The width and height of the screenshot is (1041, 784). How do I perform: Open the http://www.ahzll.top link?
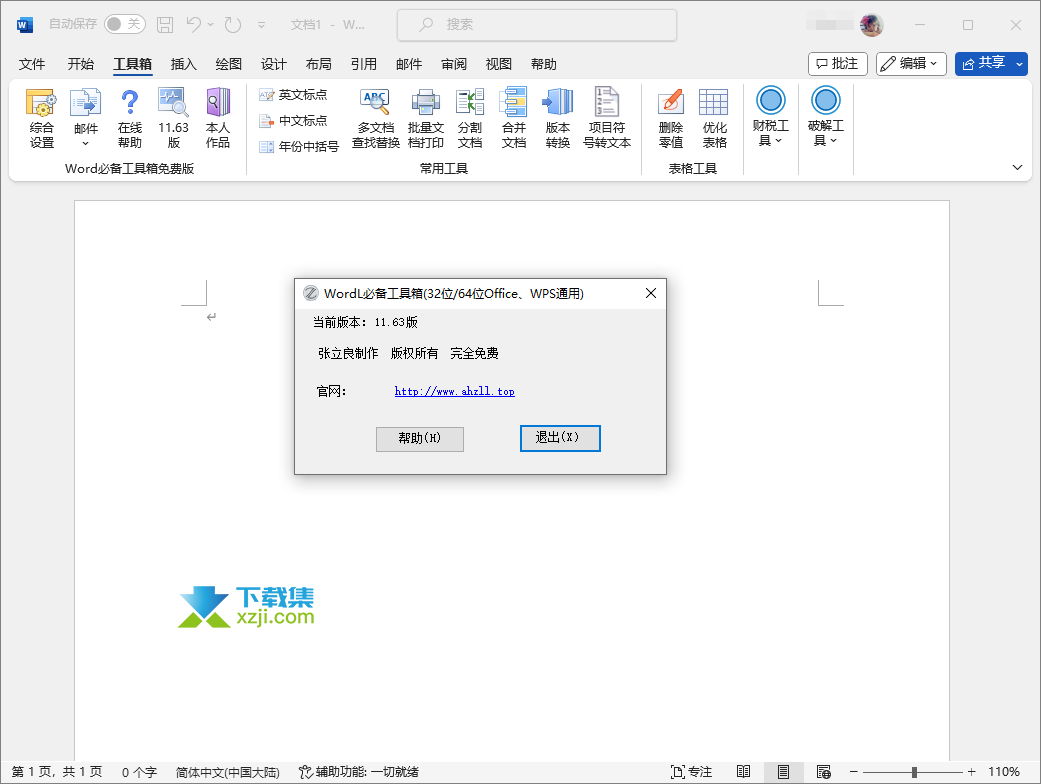(455, 392)
